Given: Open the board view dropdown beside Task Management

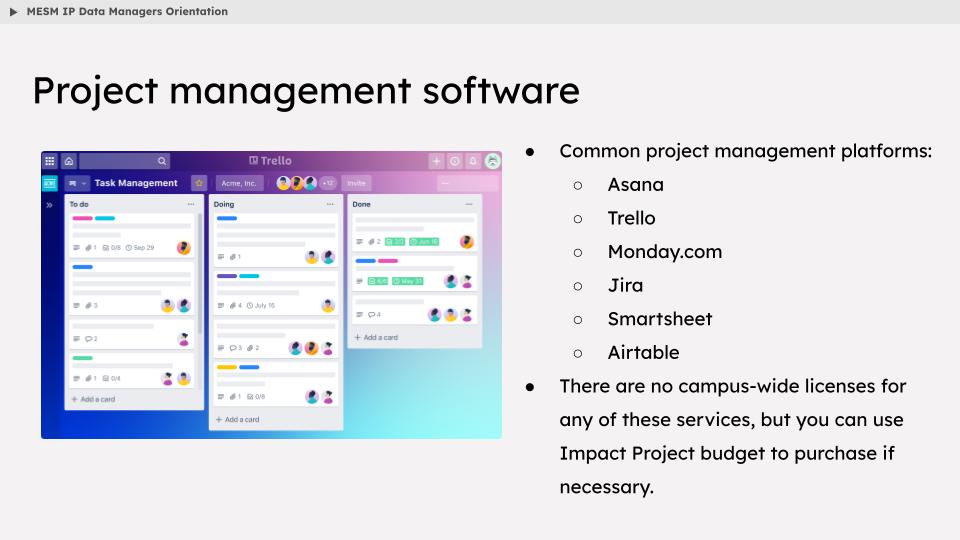Looking at the screenshot, I should [x=77, y=183].
